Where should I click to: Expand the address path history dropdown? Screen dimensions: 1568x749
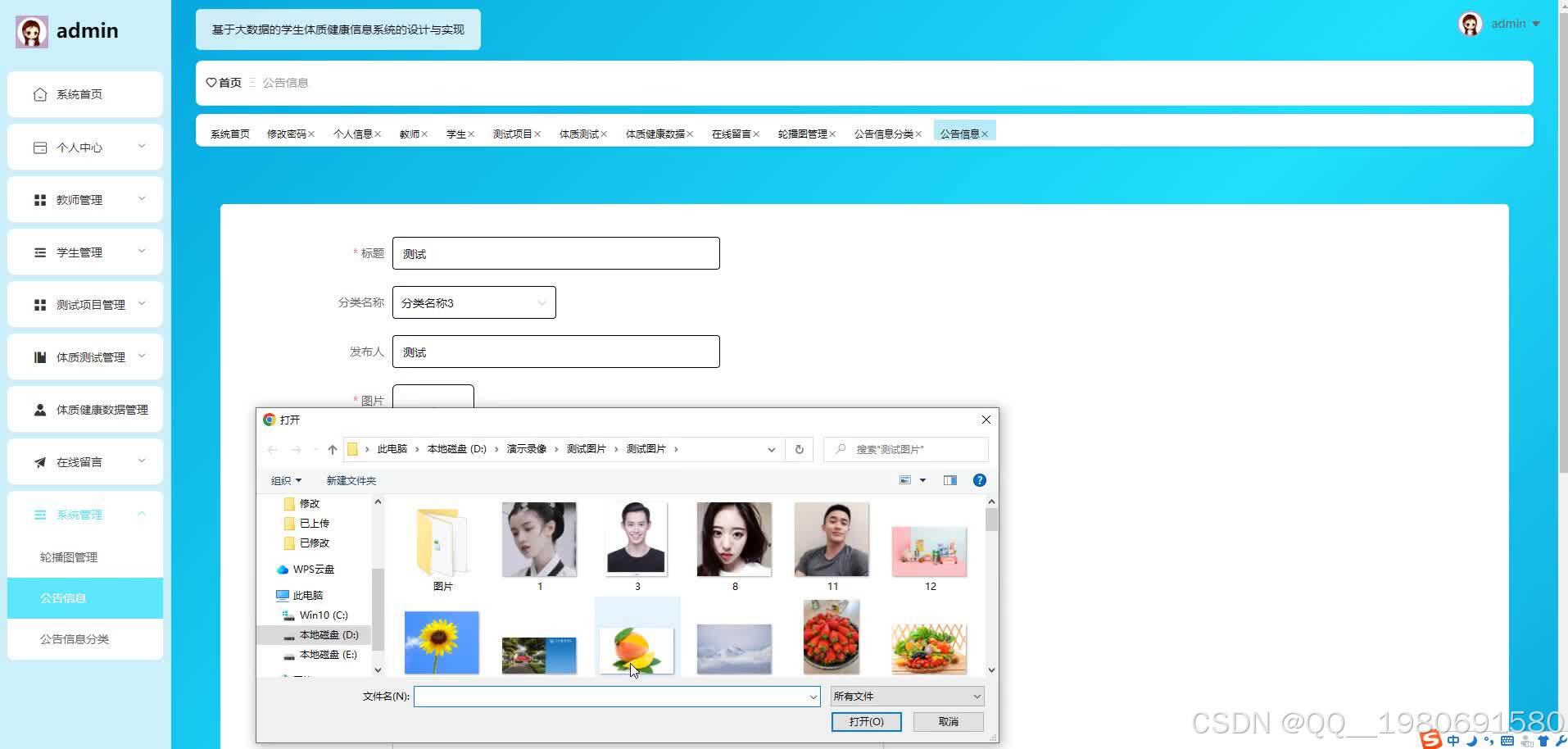(771, 449)
